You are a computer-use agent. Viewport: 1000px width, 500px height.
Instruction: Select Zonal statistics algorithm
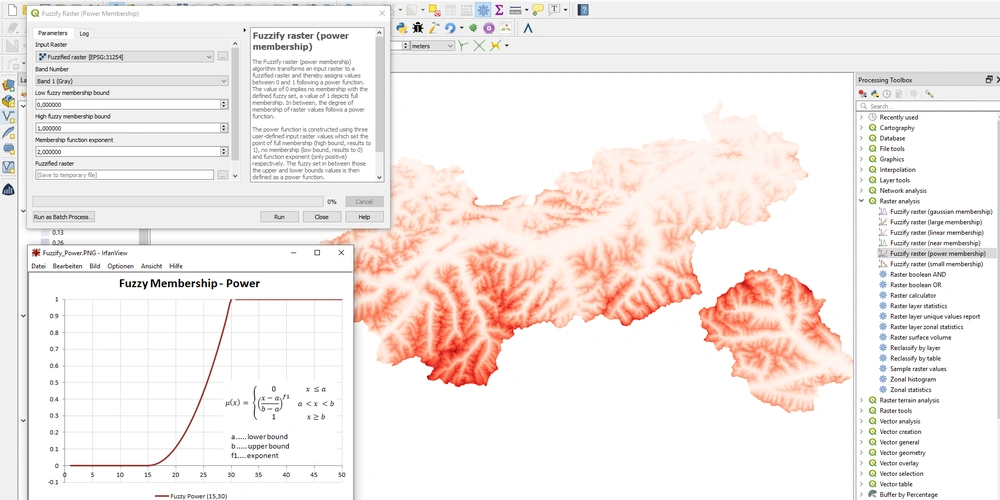coord(911,390)
